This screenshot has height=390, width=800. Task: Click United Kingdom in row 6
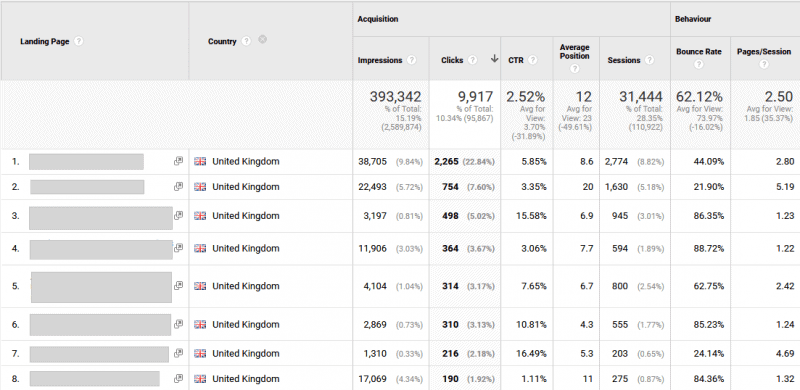[246, 324]
